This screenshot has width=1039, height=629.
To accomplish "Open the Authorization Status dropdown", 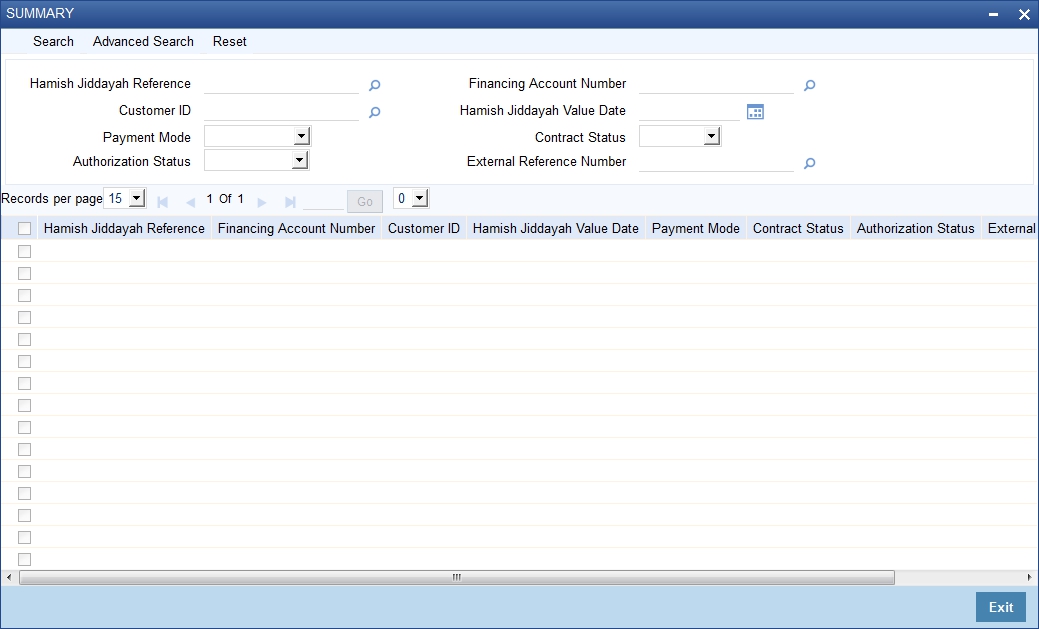I will (256, 160).
